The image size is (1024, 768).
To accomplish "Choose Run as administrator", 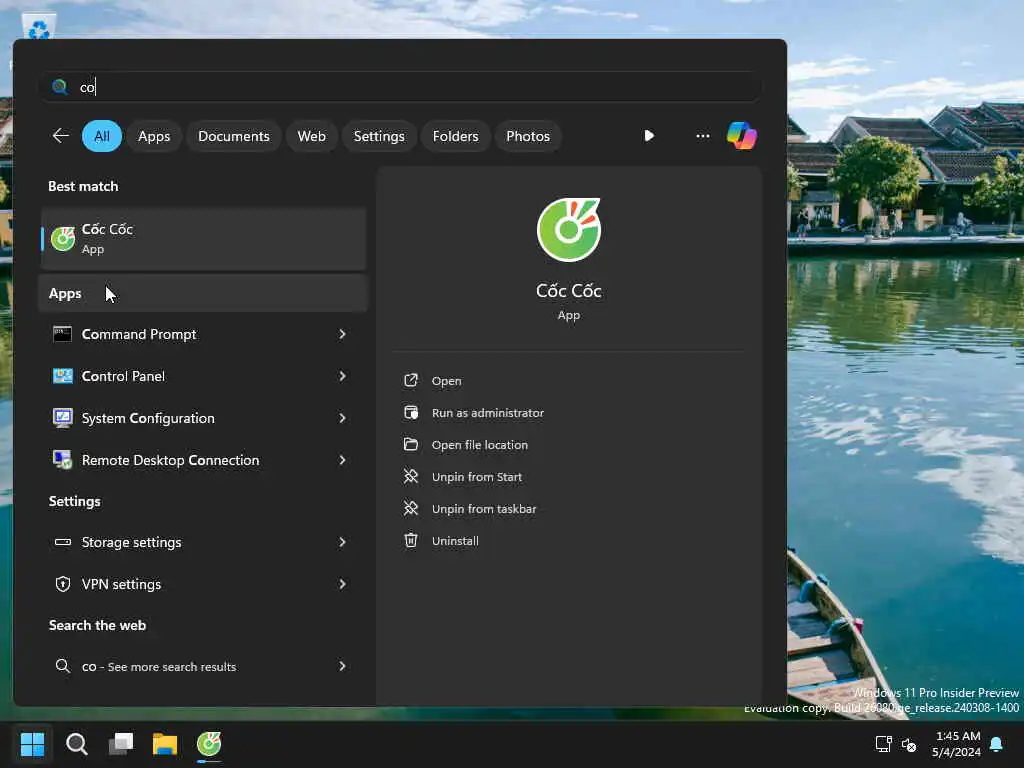I will tap(488, 413).
